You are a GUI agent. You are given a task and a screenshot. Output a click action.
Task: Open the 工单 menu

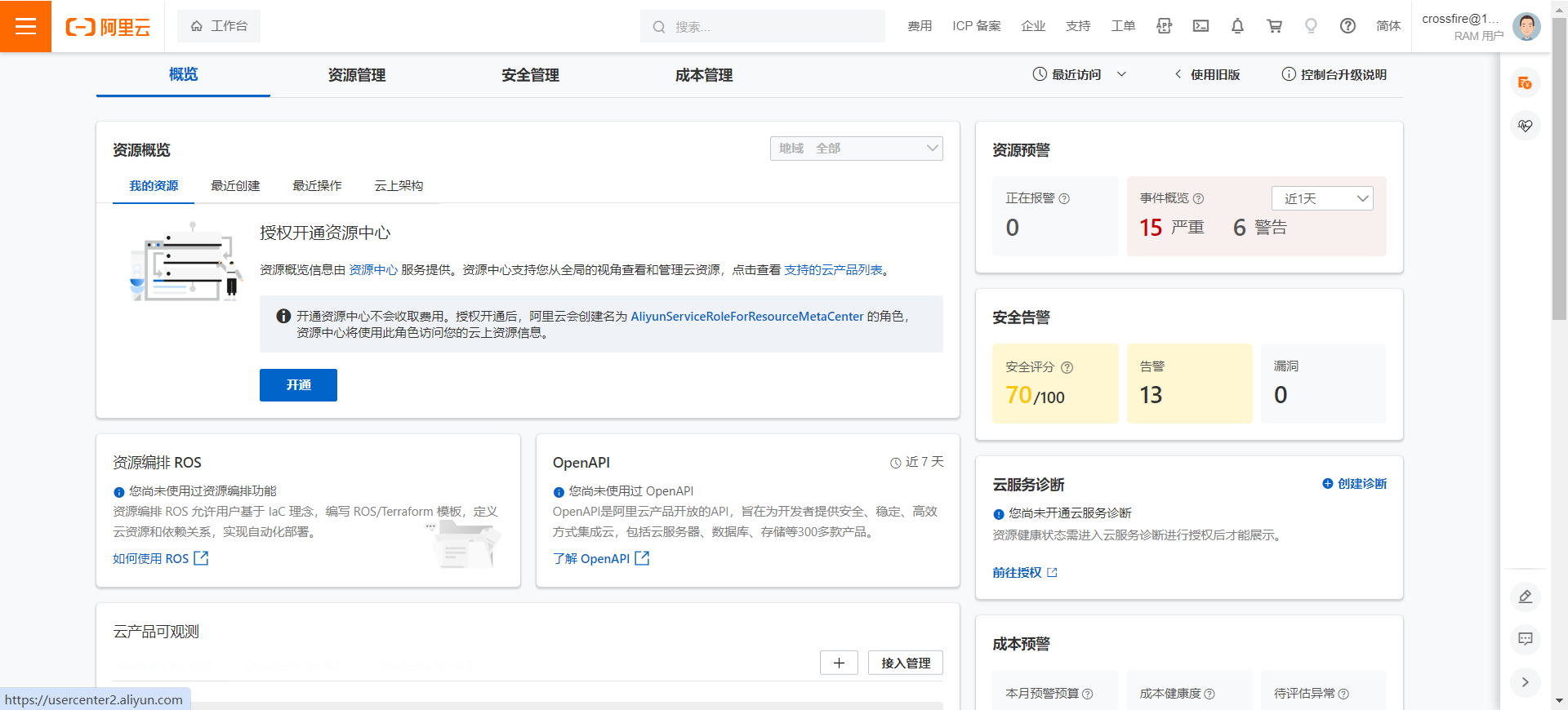pyautogui.click(x=1123, y=26)
